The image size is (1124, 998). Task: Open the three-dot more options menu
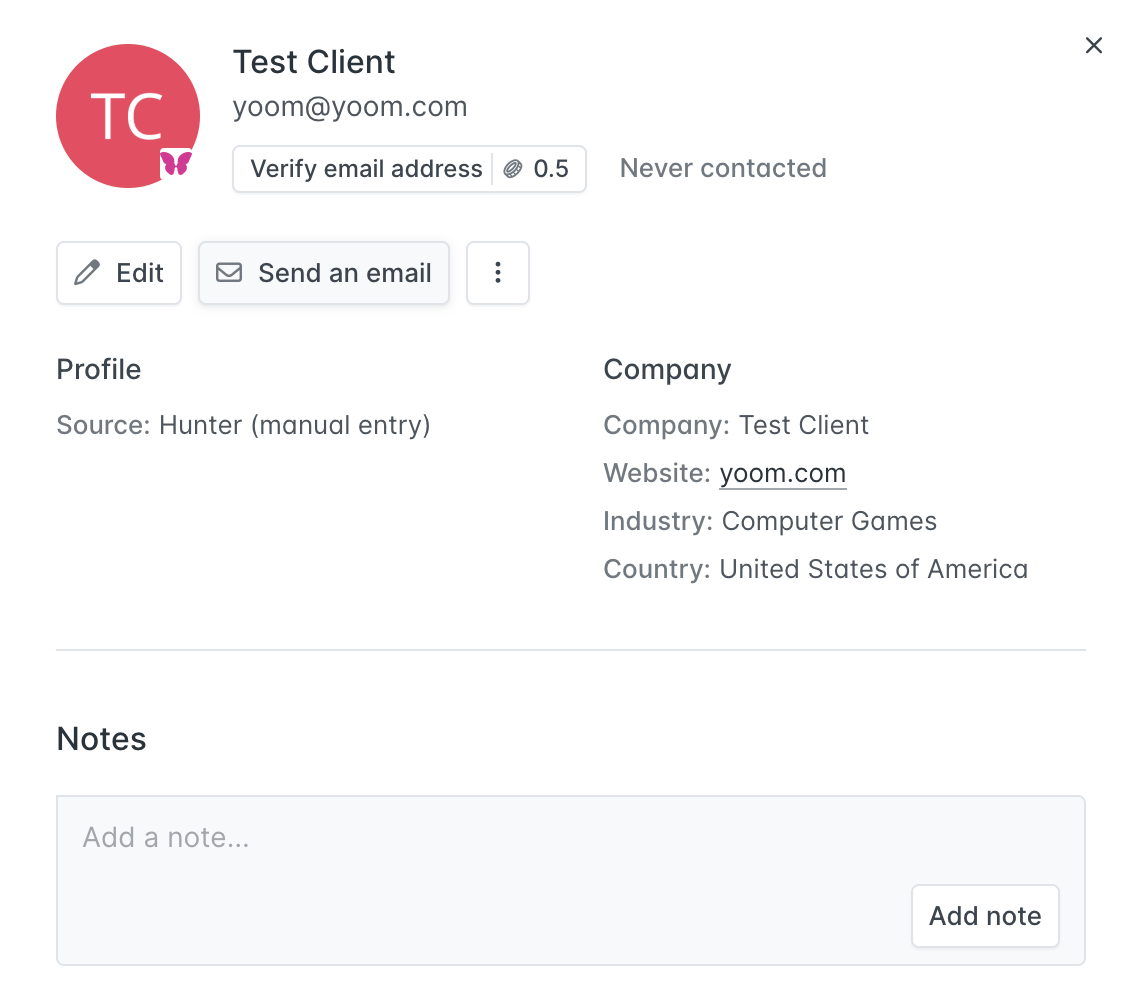(x=498, y=273)
